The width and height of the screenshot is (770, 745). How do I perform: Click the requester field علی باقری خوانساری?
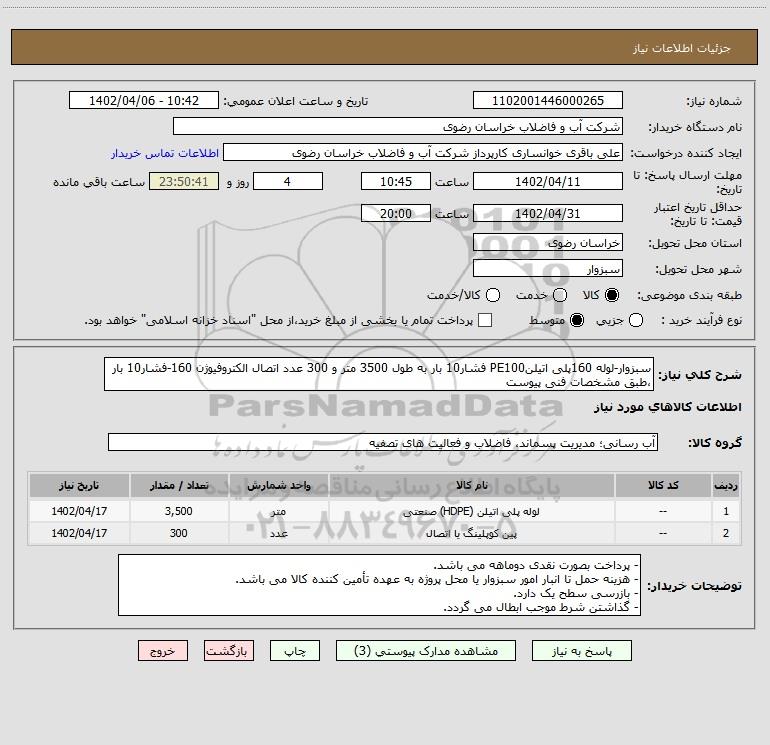point(423,153)
